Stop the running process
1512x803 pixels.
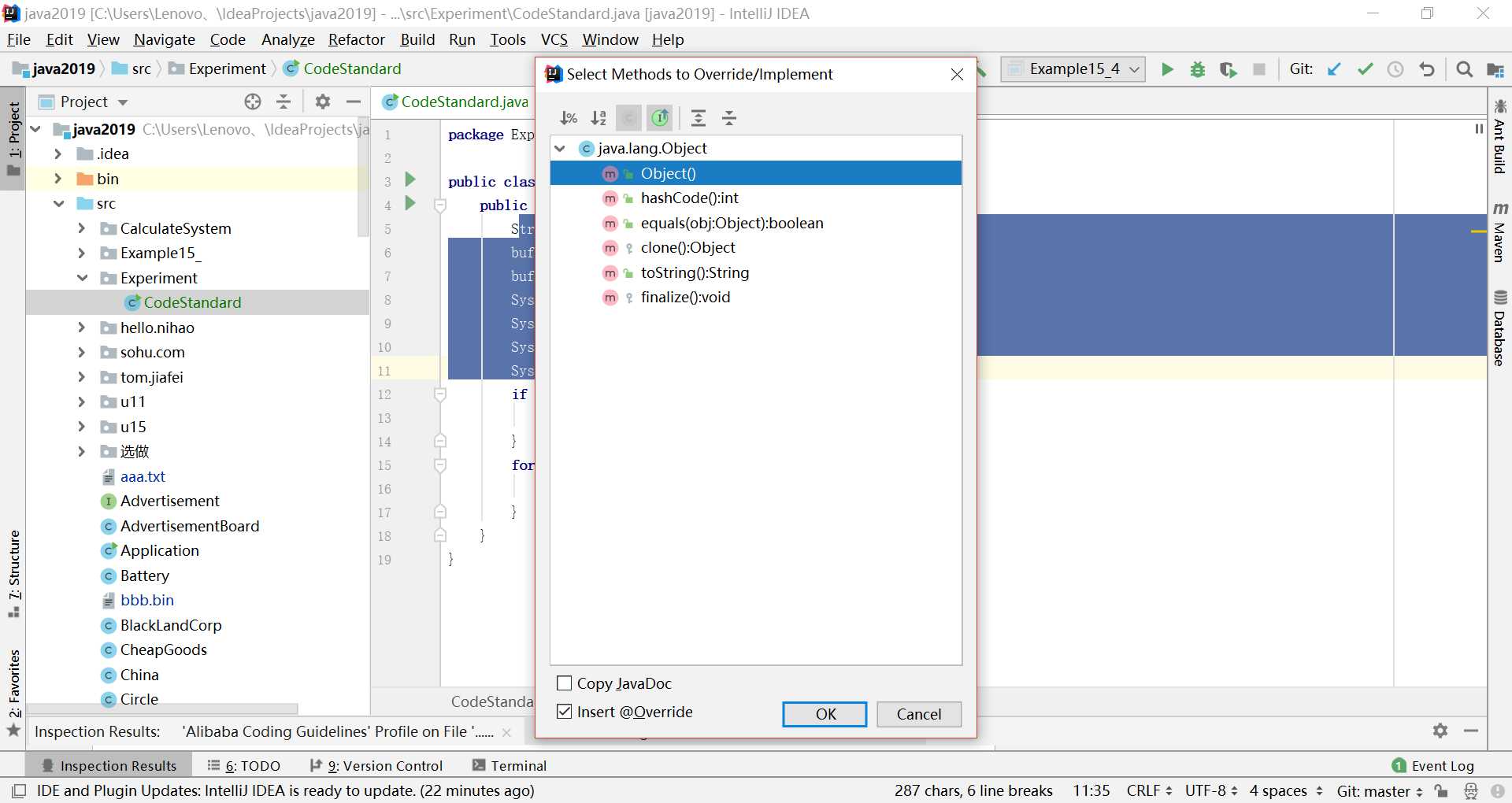(x=1259, y=69)
